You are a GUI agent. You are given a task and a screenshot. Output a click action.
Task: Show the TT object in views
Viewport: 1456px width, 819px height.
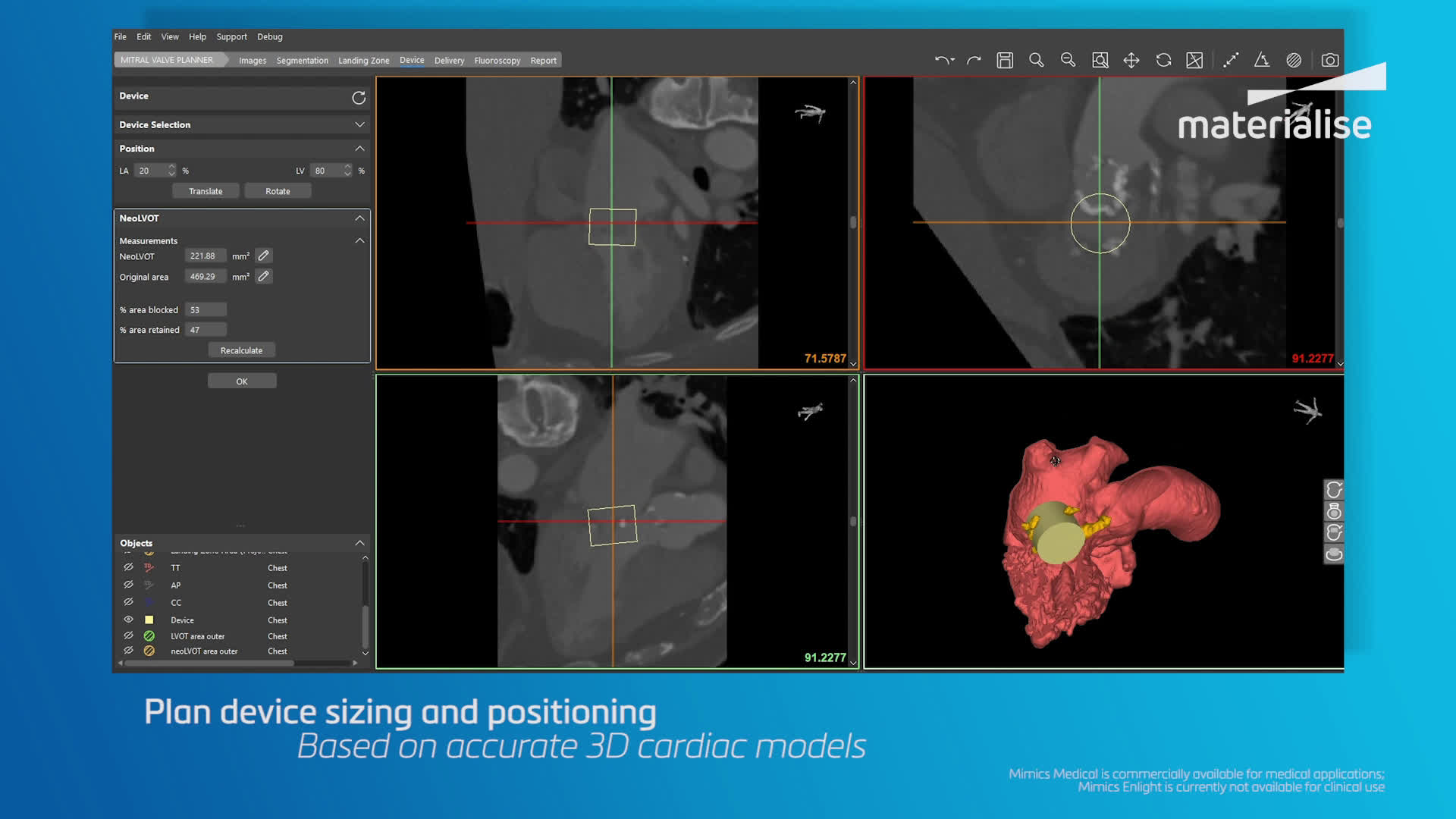point(128,567)
